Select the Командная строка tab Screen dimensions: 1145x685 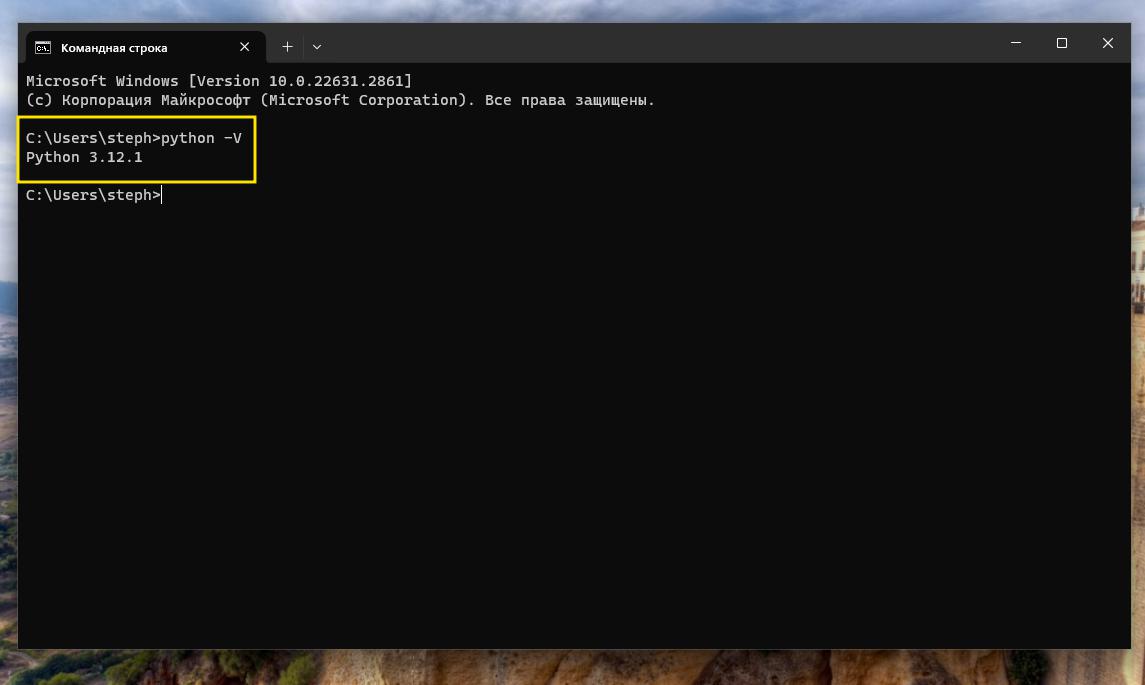tap(145, 47)
